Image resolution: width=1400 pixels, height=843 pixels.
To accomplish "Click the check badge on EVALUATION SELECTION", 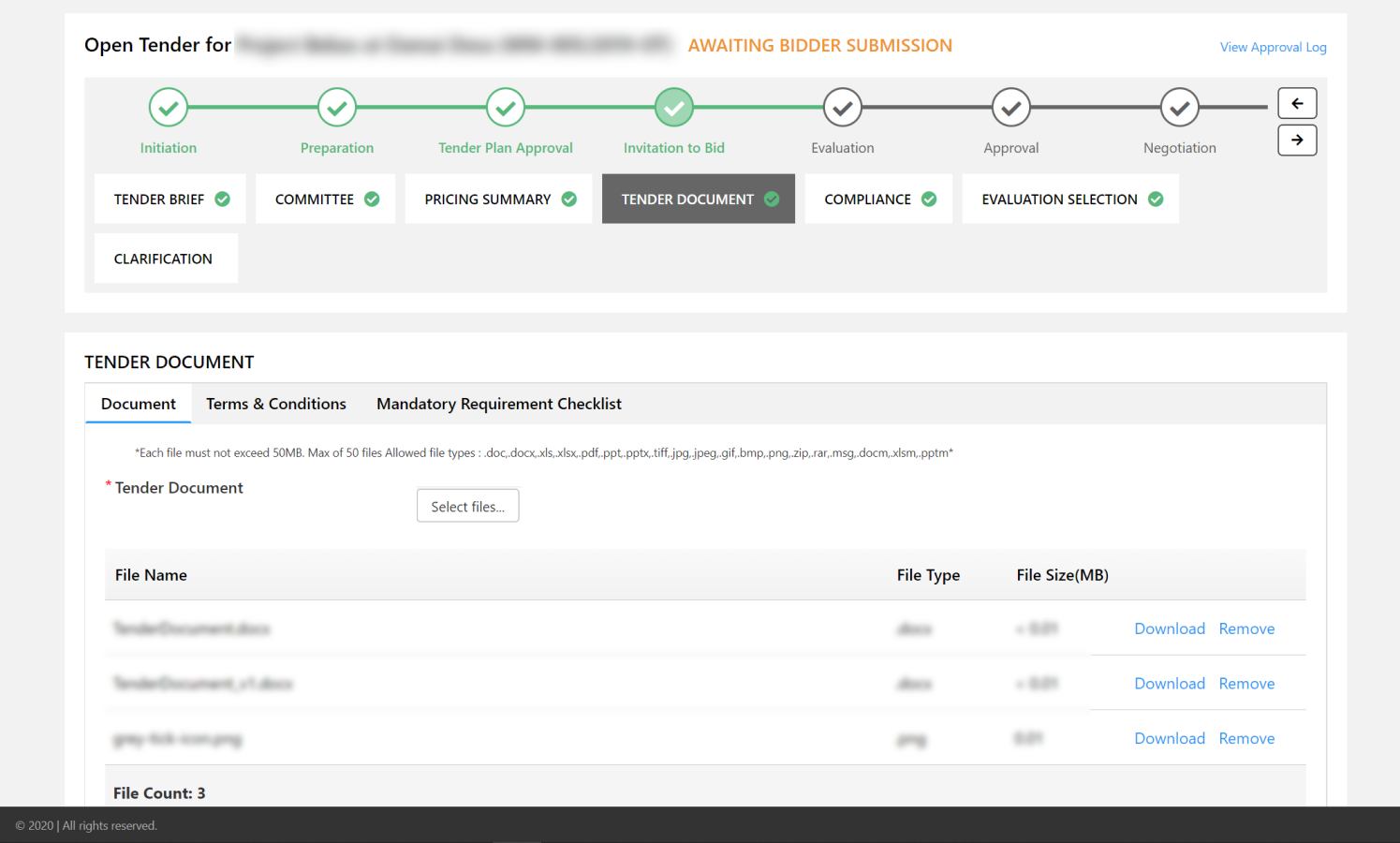I will (1155, 199).
